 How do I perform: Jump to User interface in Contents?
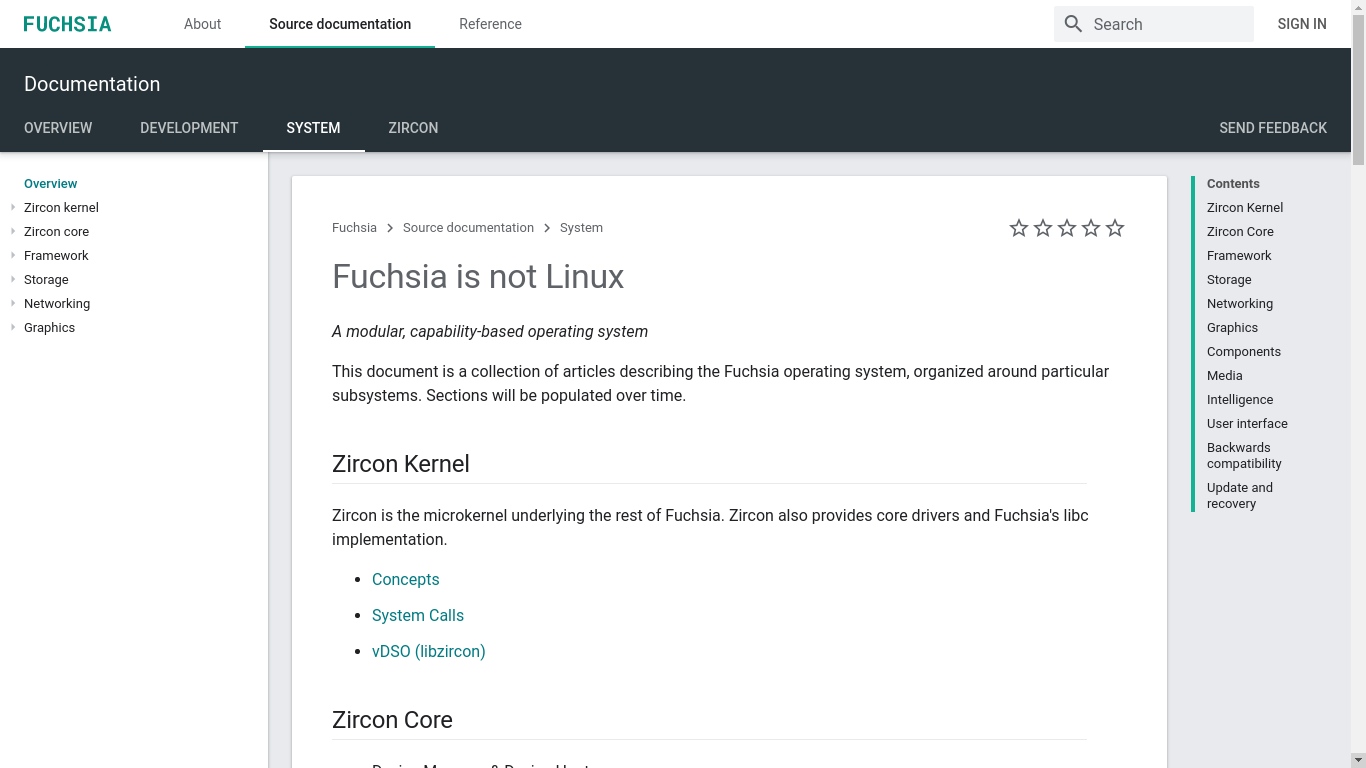[x=1247, y=424]
